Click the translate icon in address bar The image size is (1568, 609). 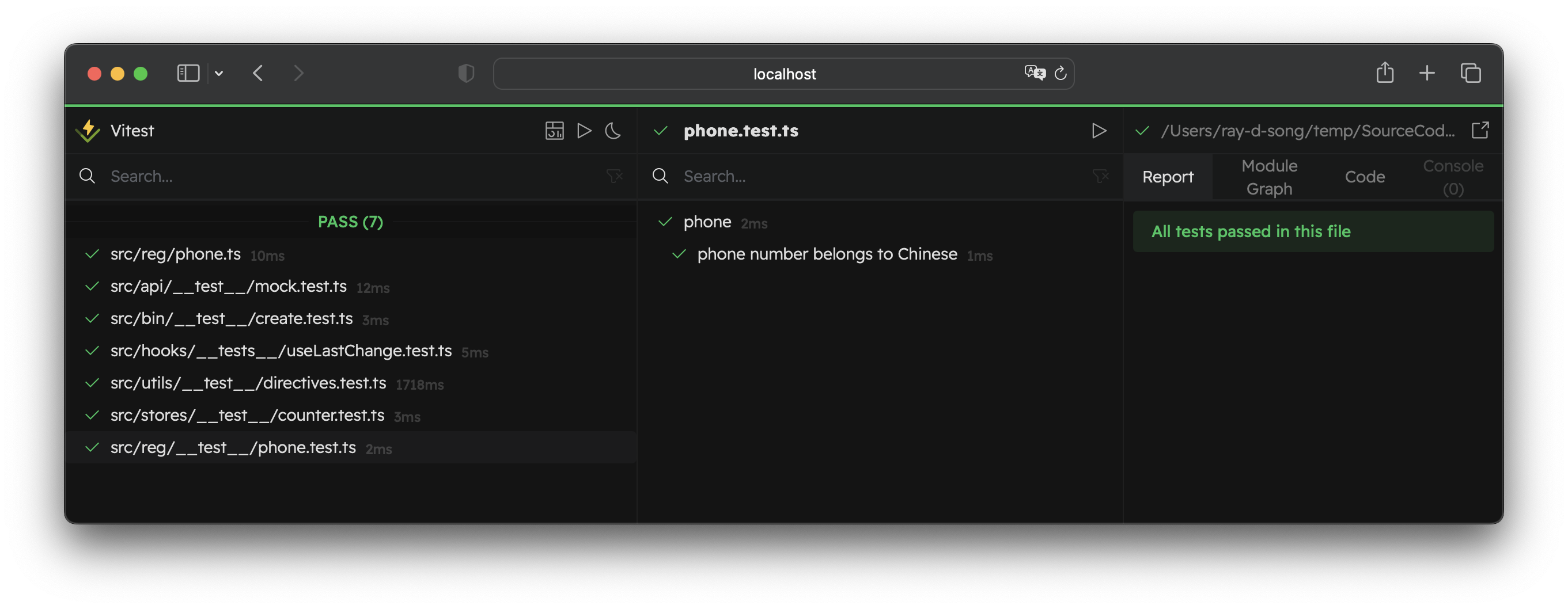(x=1034, y=74)
